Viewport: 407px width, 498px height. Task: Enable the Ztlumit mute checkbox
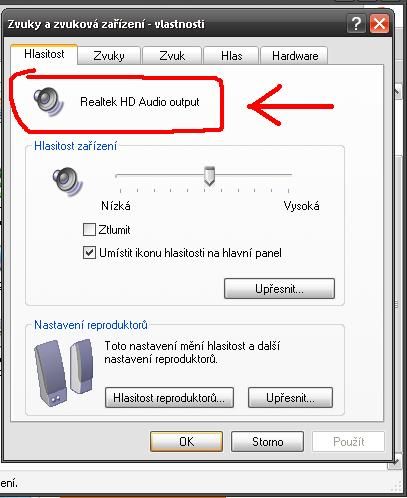coord(89,230)
